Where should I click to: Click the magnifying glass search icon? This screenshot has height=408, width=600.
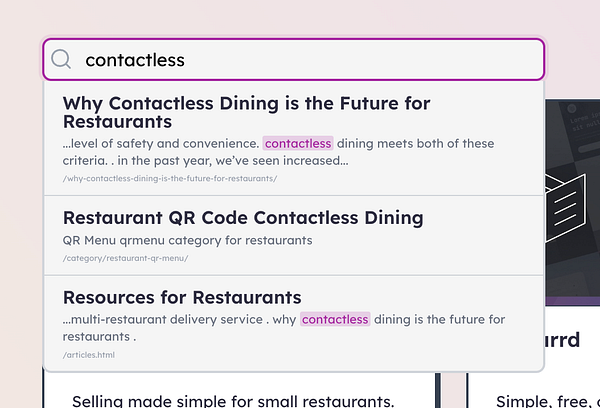coord(61,60)
